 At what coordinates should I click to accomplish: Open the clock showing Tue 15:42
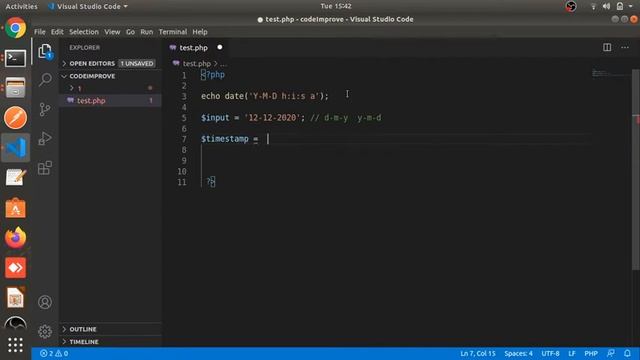(336, 6)
